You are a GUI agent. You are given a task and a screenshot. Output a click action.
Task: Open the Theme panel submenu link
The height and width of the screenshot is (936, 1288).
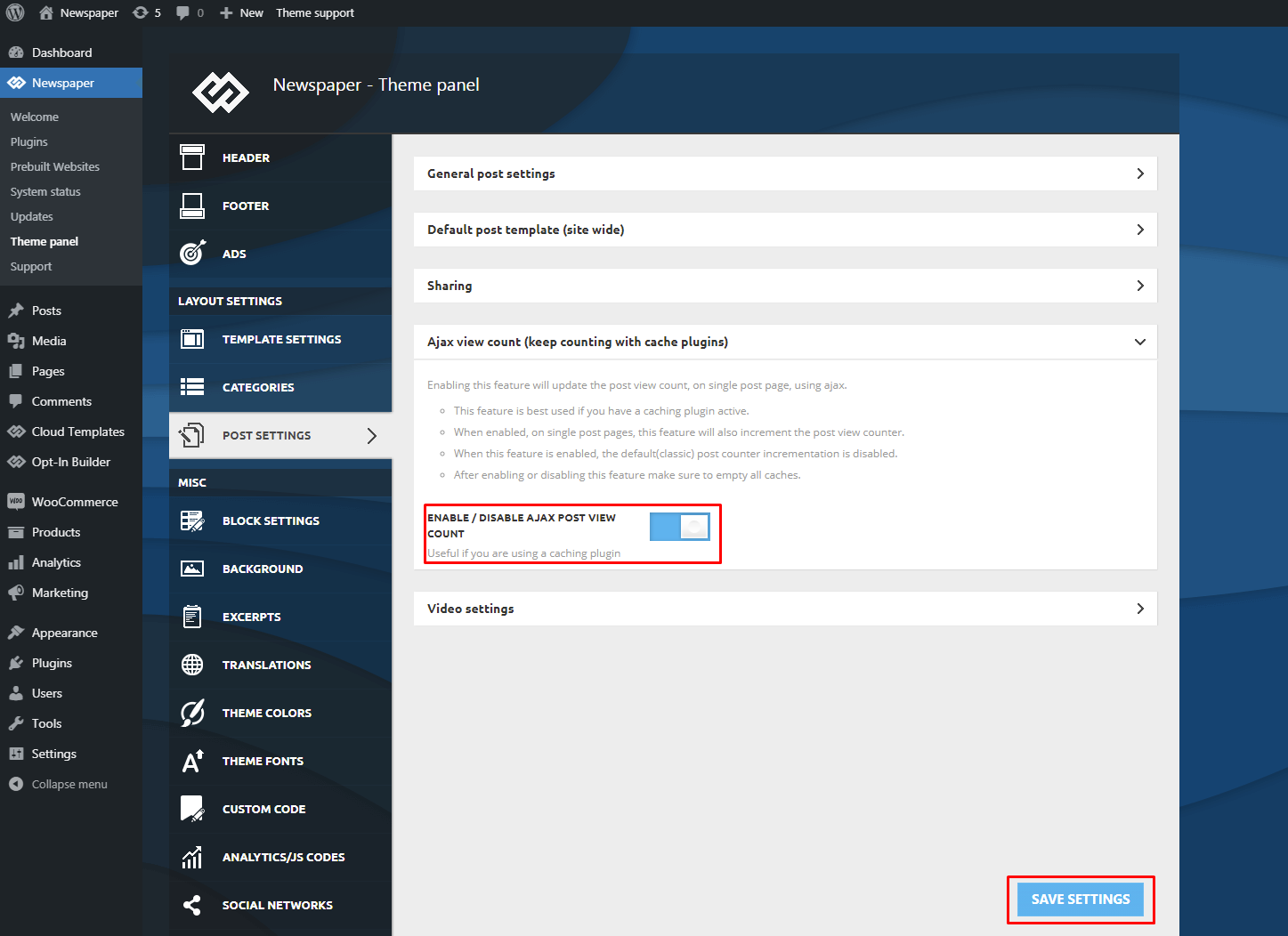tap(45, 241)
